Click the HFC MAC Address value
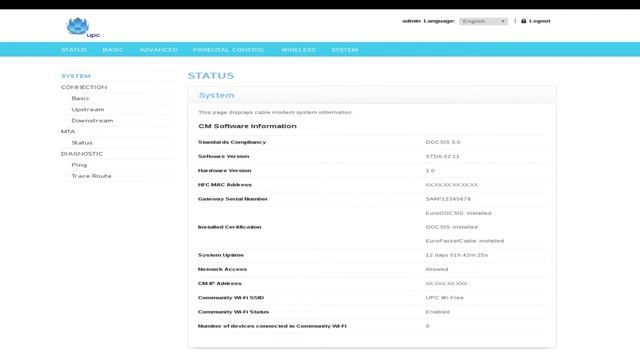This screenshot has height=360, width=640. pyautogui.click(x=452, y=185)
